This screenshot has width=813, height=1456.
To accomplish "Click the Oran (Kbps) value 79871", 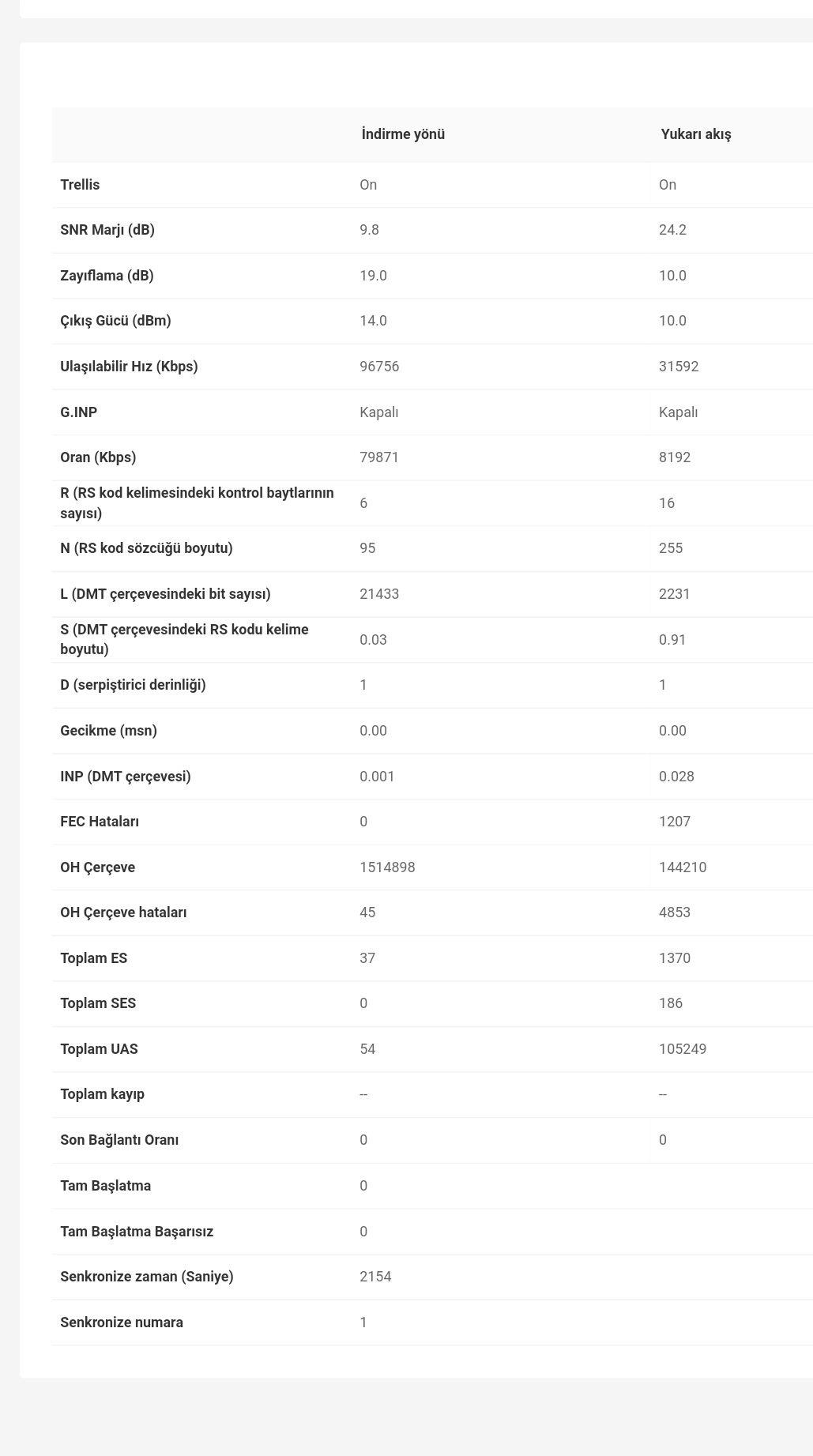I will tap(379, 457).
